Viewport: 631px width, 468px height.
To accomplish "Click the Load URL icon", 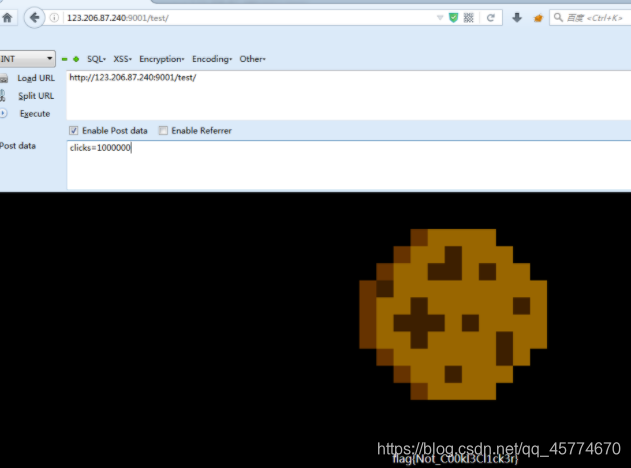I will (x=4, y=78).
